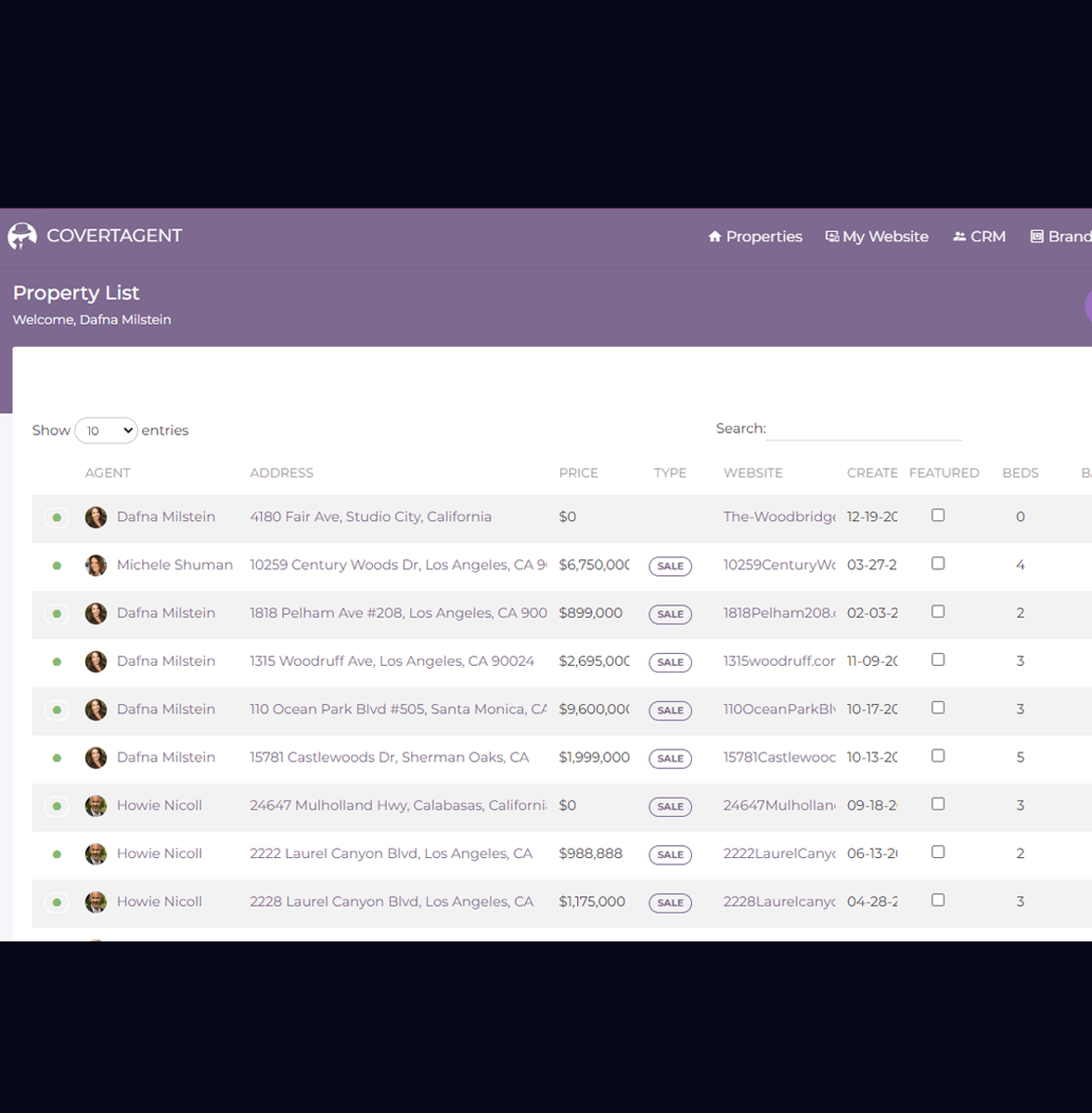The height and width of the screenshot is (1113, 1092).
Task: Open the 1315woodruff.com website link
Action: pyautogui.click(x=778, y=661)
